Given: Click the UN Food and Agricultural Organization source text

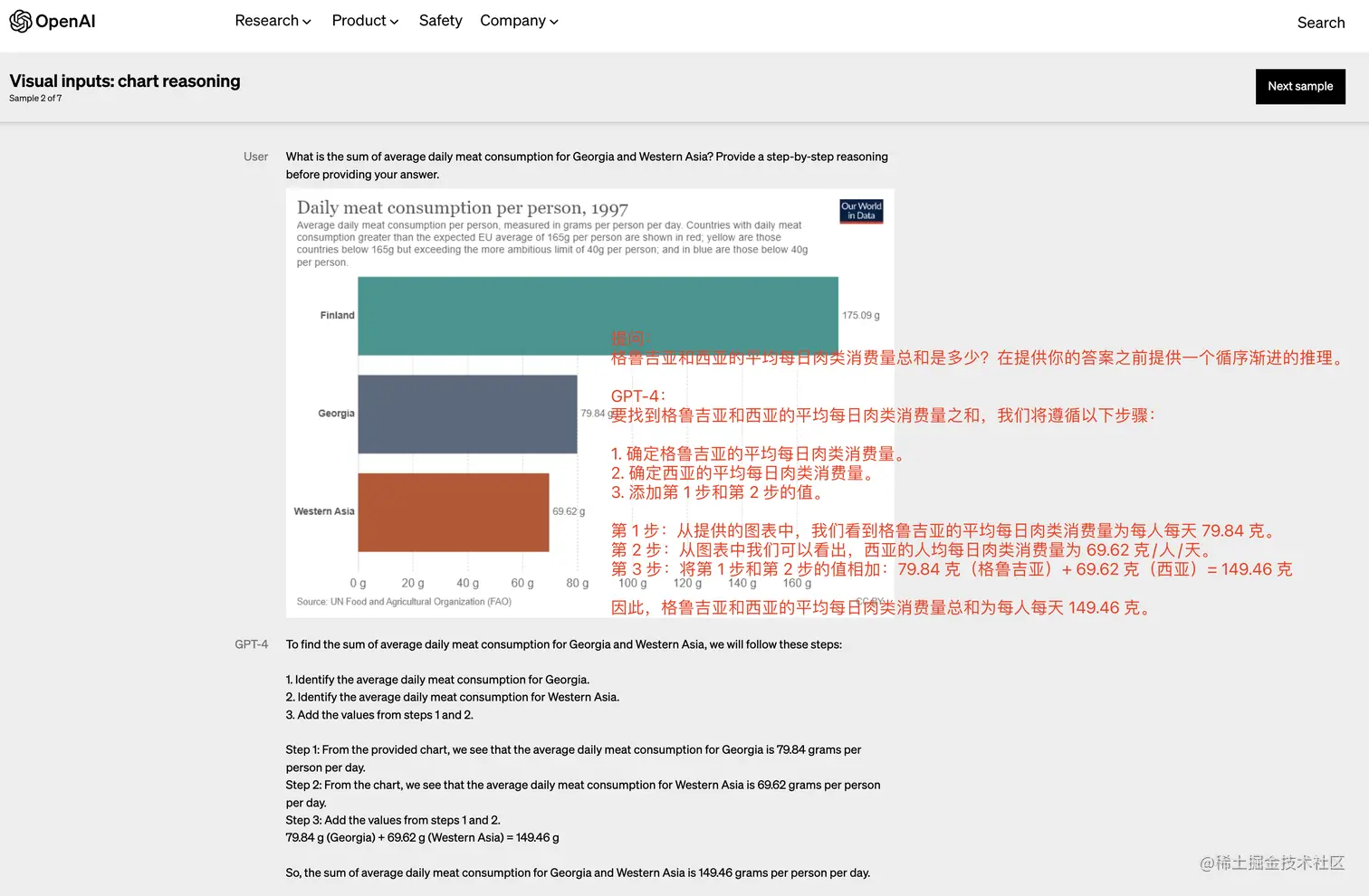Looking at the screenshot, I should (404, 602).
